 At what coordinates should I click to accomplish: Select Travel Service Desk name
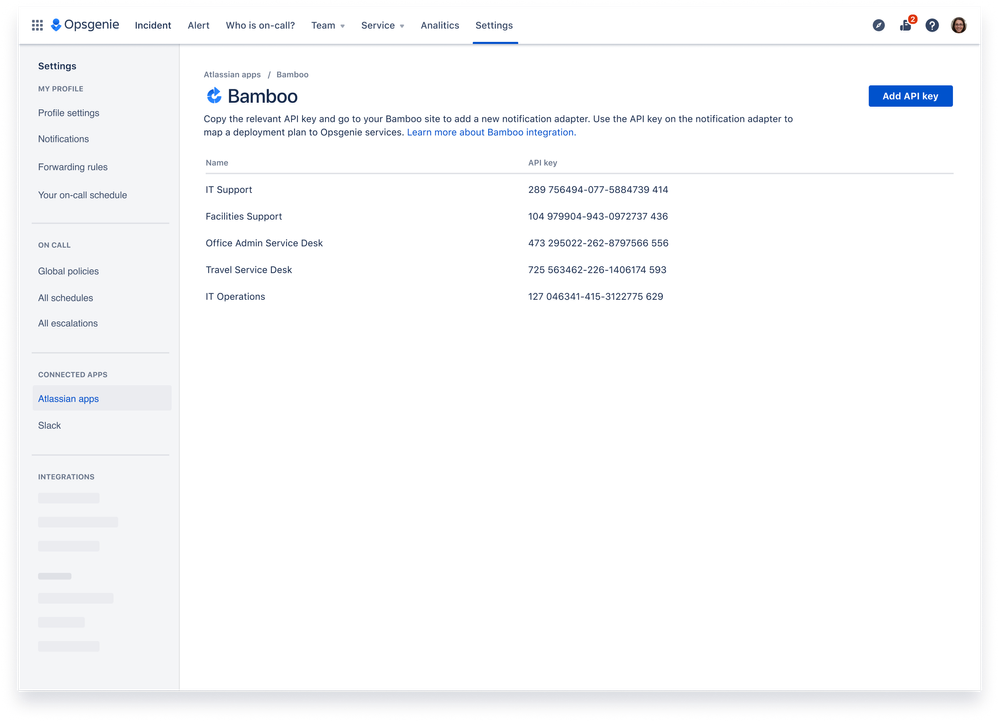[x=248, y=270]
